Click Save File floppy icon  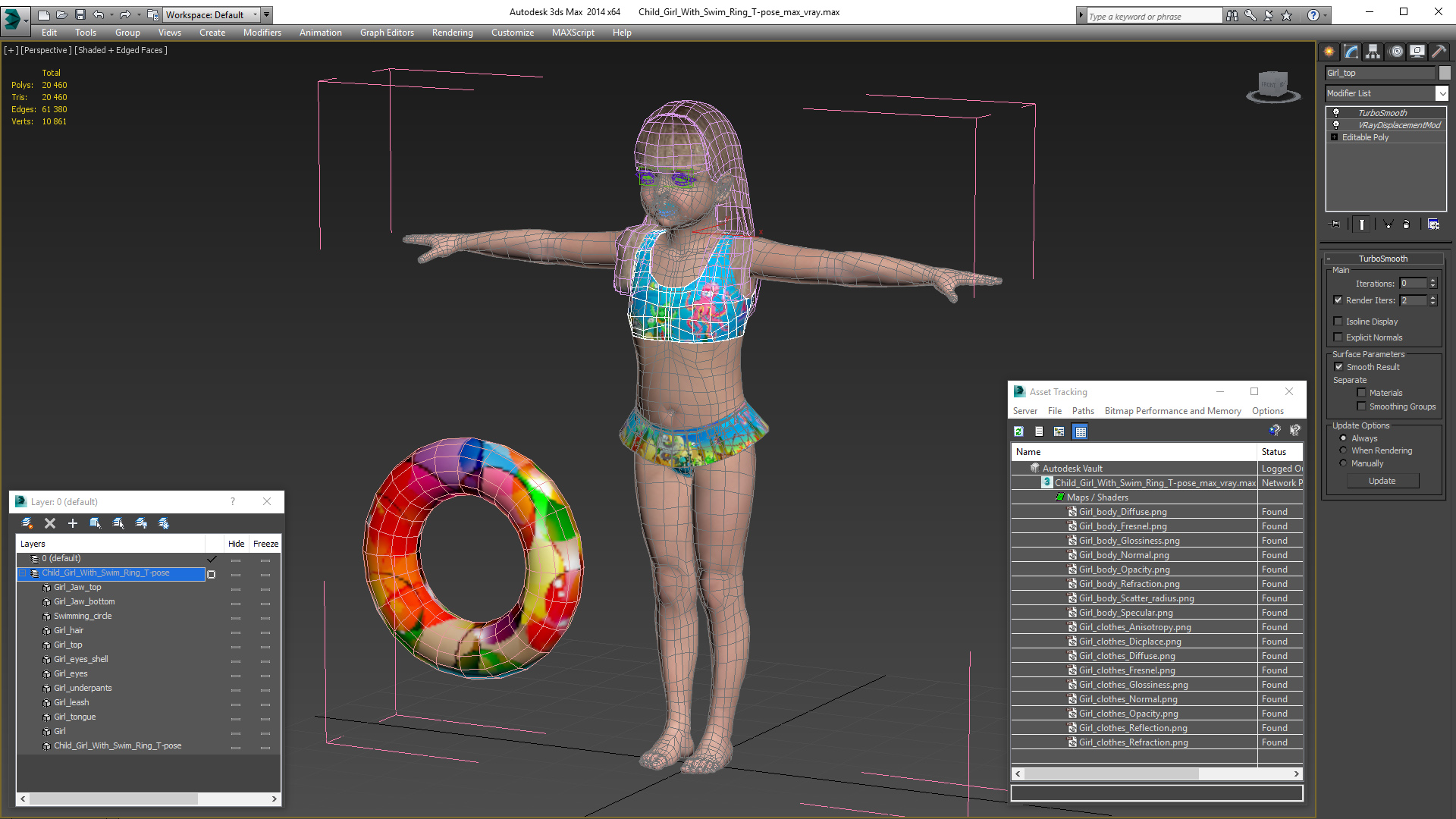[80, 14]
